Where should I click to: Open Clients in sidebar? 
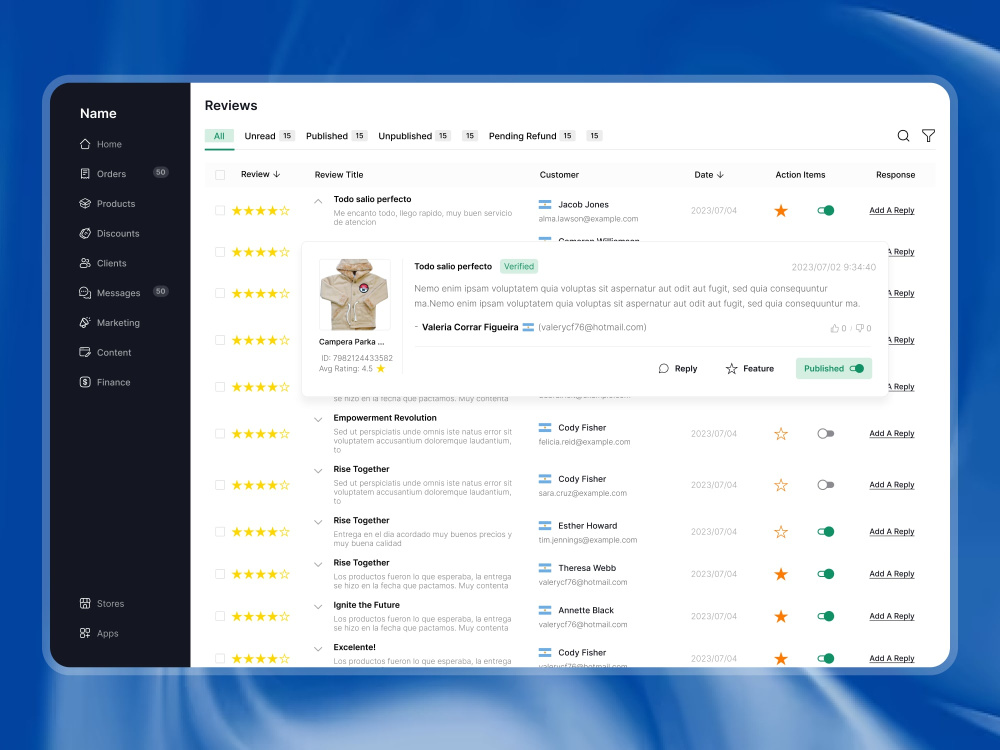[103, 263]
